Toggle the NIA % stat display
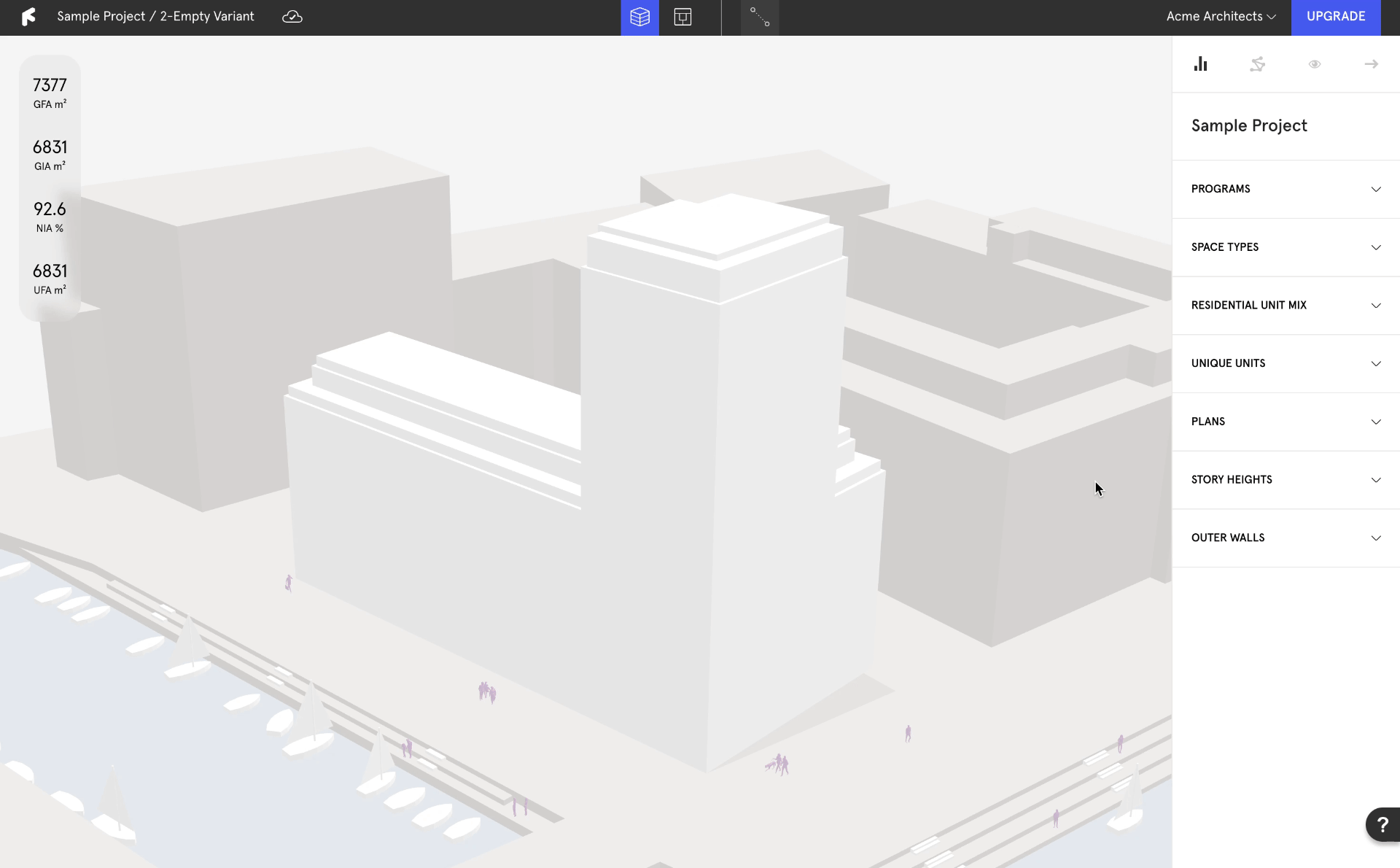 50,216
